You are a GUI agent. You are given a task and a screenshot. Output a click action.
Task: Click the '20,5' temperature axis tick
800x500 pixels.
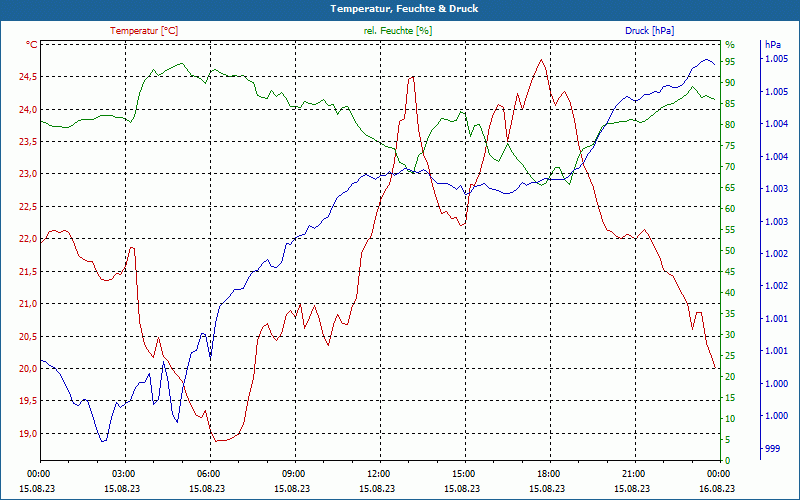(28, 336)
